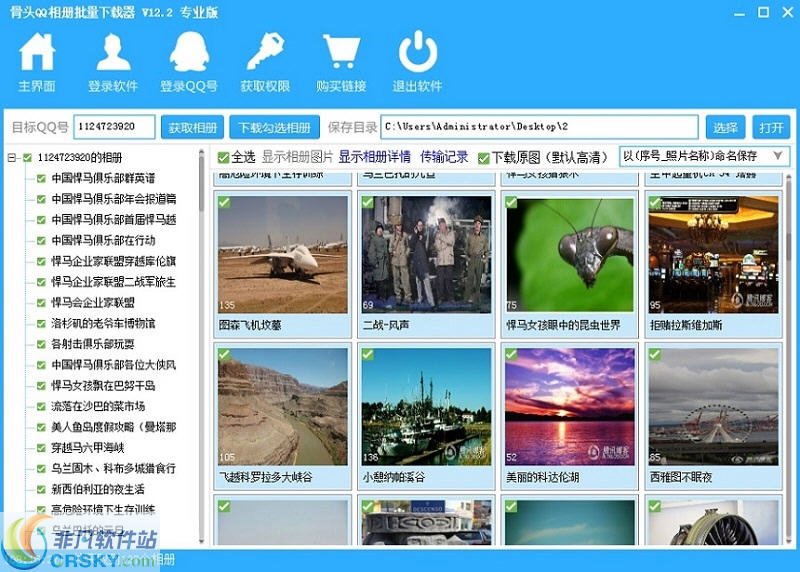
Task: Click the 获取相册 button
Action: coord(193,127)
